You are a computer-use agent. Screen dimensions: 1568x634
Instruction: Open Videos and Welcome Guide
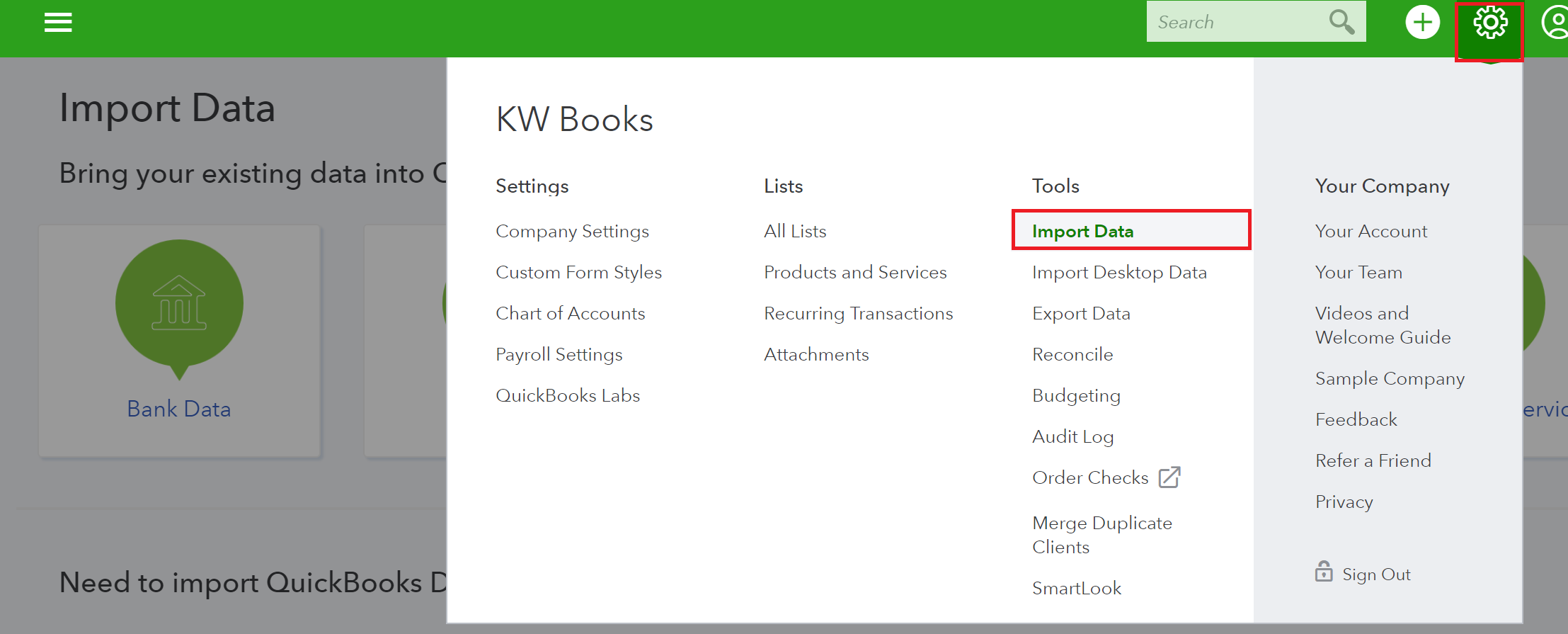pyautogui.click(x=1383, y=325)
